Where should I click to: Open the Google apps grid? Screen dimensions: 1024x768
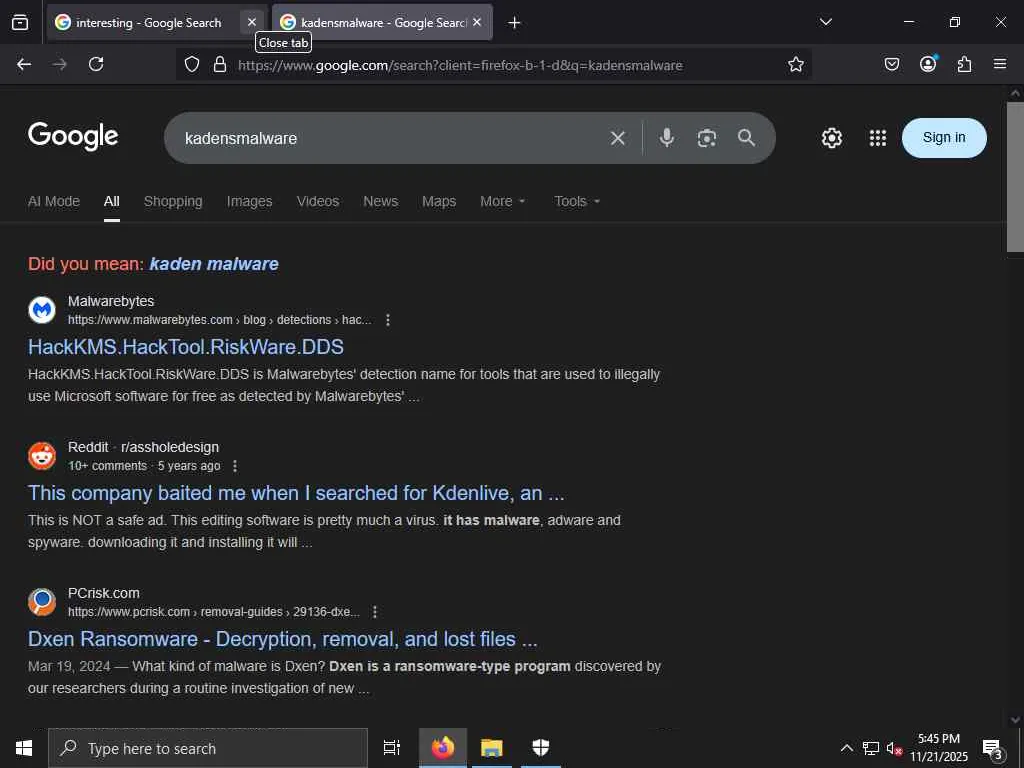878,138
